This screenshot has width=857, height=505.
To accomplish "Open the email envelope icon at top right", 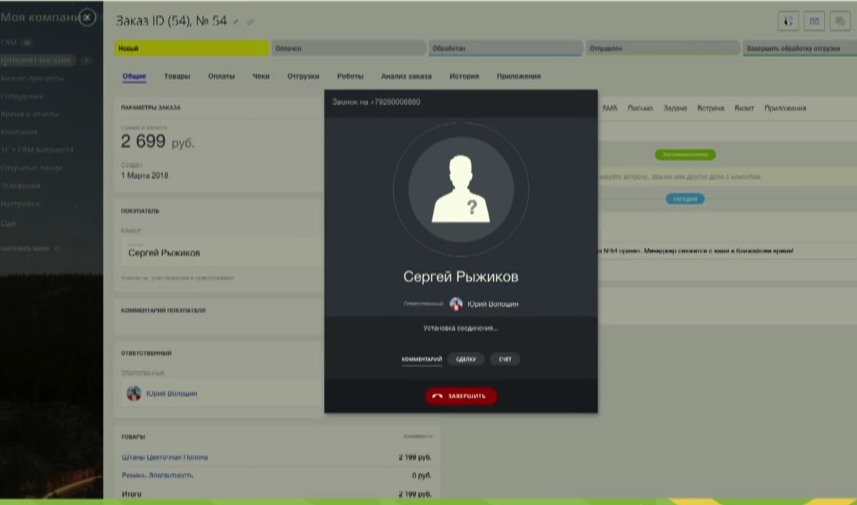I will point(814,21).
